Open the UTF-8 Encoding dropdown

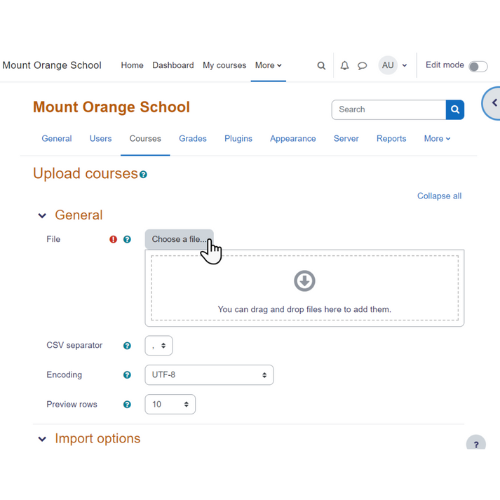pyautogui.click(x=209, y=375)
